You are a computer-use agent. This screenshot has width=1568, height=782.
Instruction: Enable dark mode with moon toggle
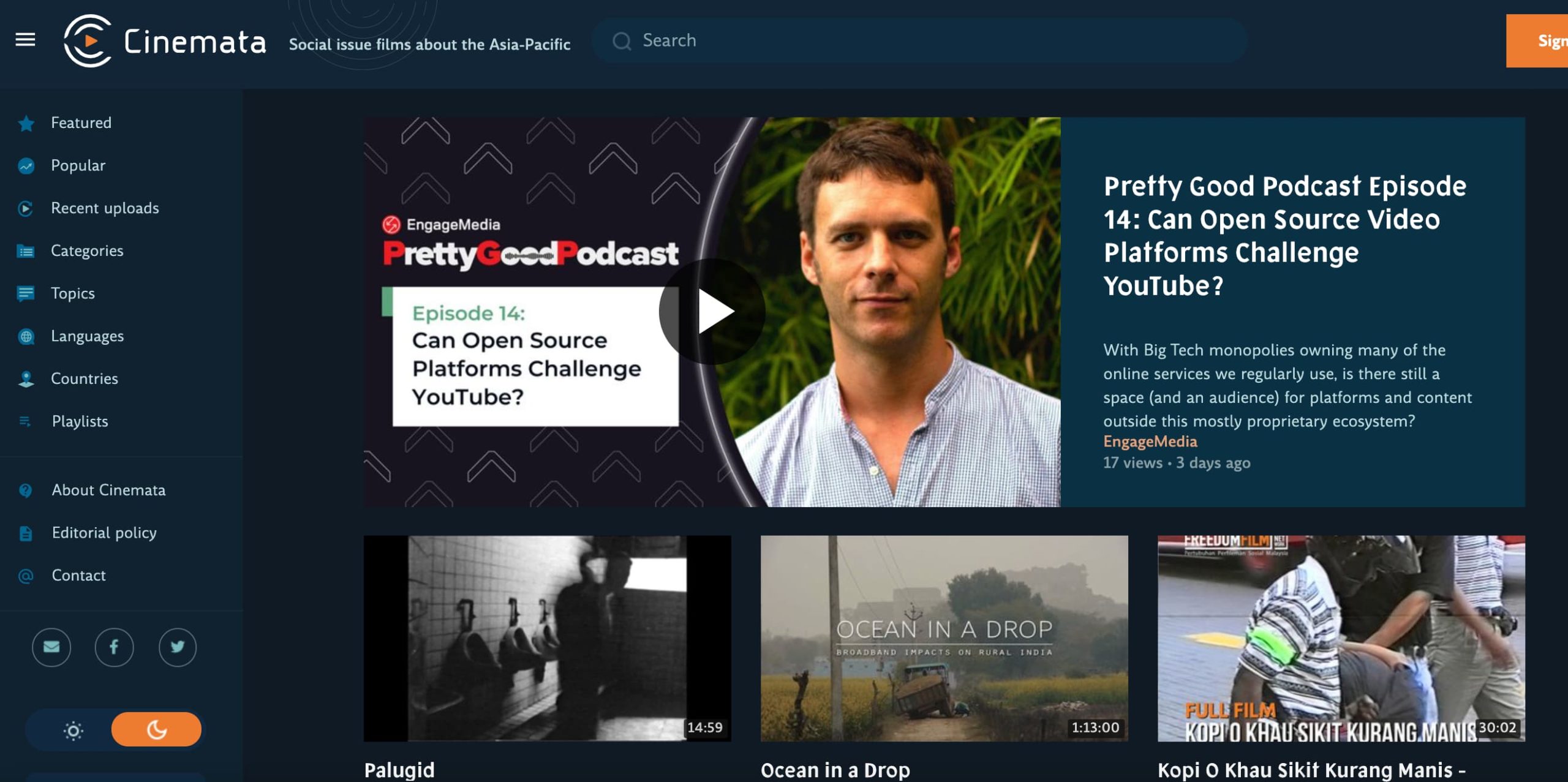coord(157,730)
